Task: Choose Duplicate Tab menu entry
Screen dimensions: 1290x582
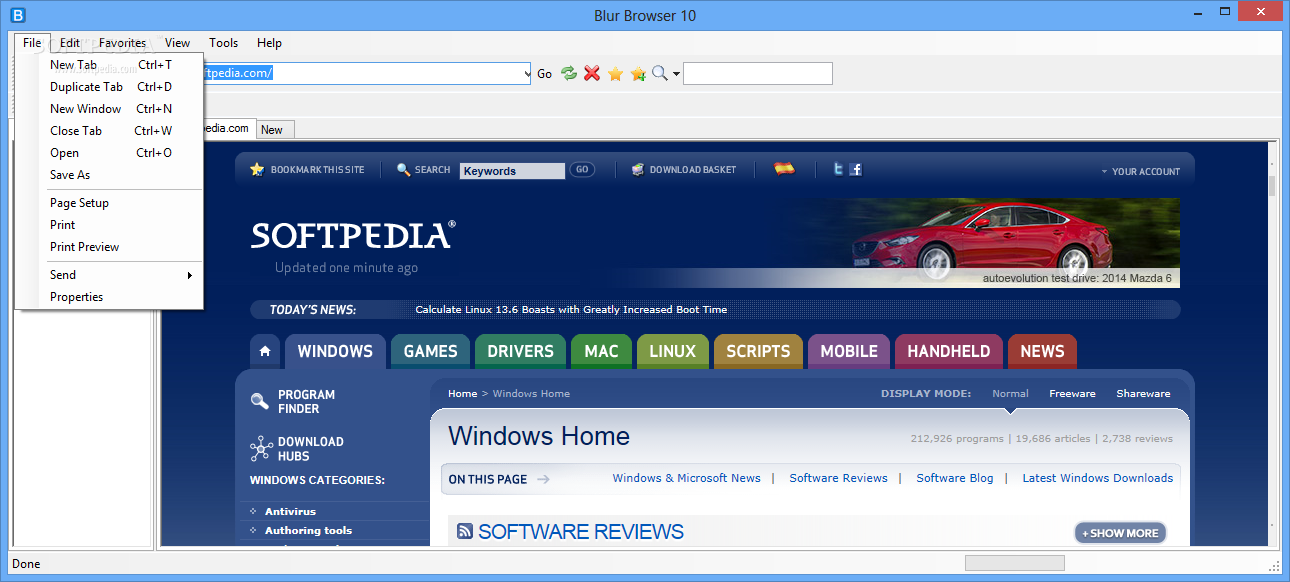Action: tap(110, 87)
